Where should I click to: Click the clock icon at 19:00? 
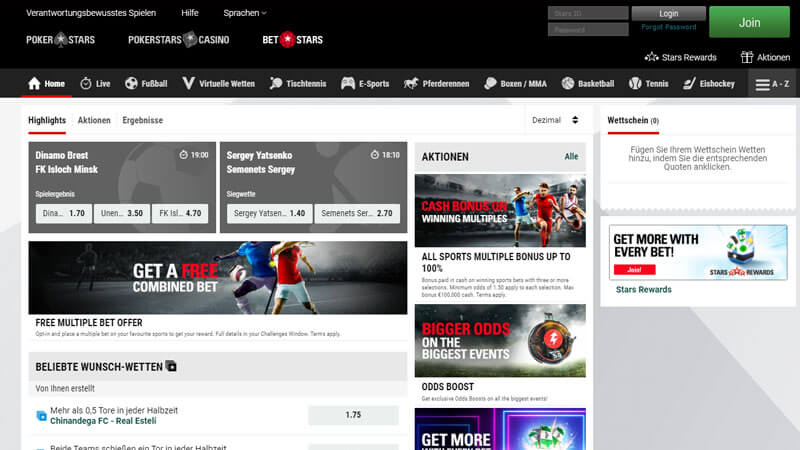(x=184, y=155)
